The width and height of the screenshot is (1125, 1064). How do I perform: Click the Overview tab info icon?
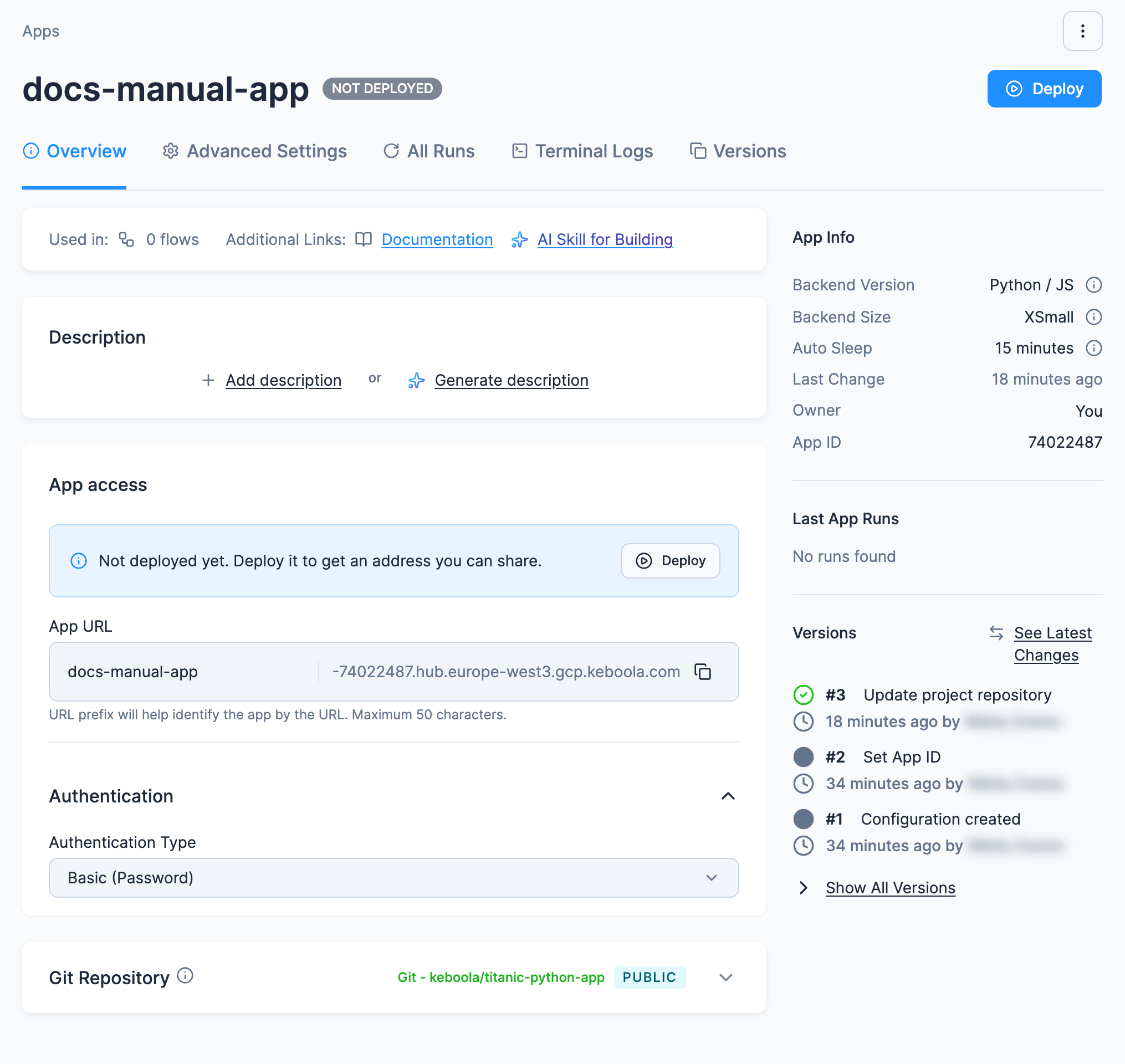tap(30, 151)
